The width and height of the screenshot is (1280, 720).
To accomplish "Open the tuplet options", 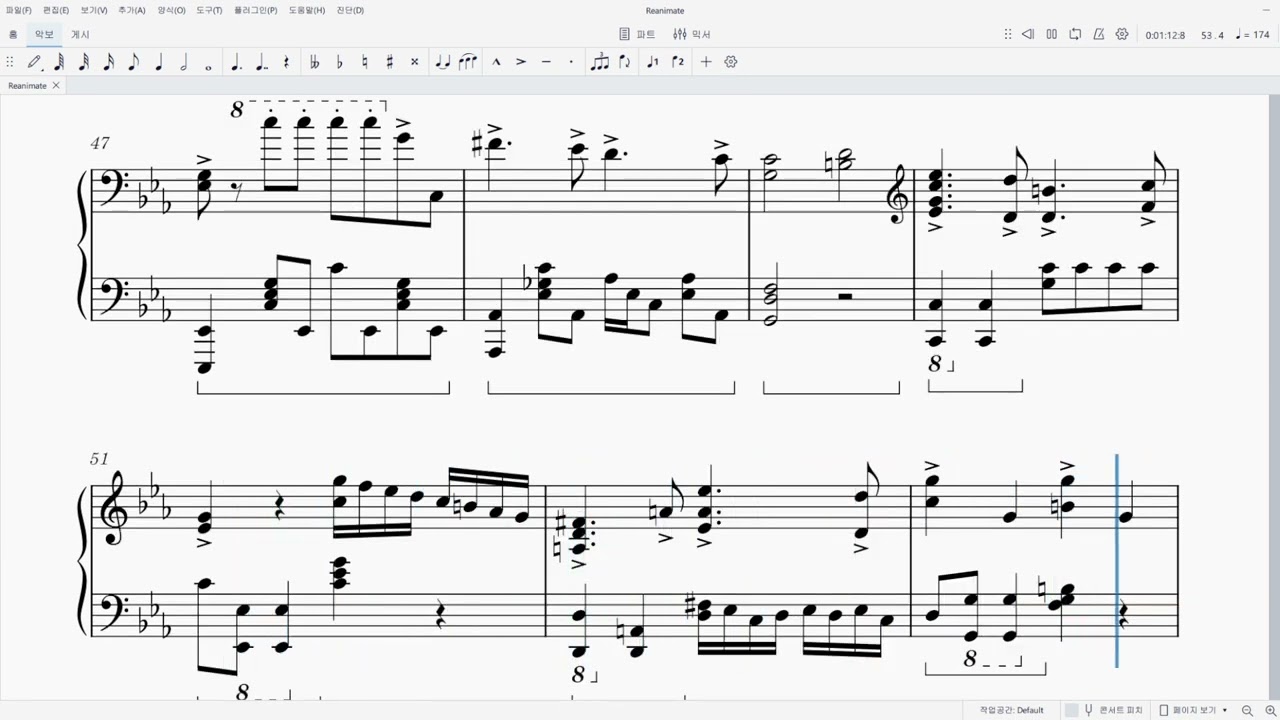I will point(599,62).
